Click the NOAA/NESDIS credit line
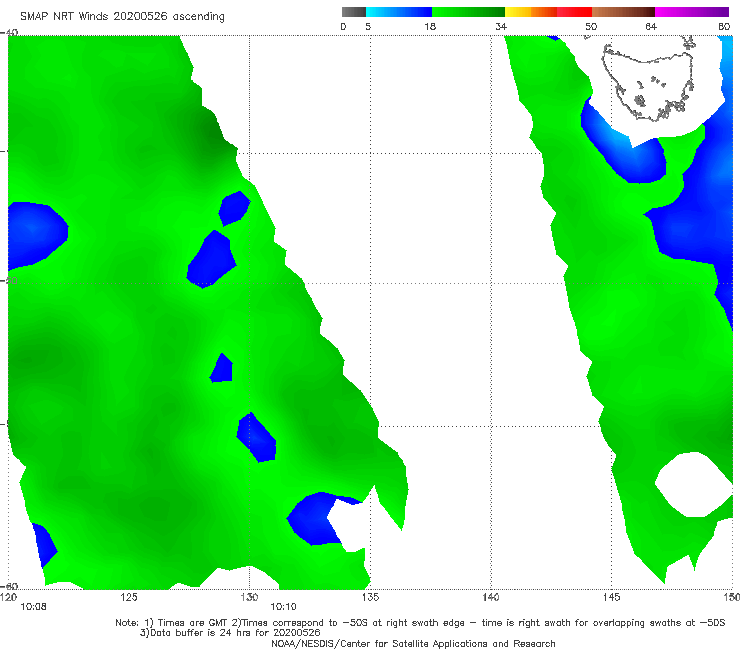The image size is (740, 650). (x=413, y=644)
